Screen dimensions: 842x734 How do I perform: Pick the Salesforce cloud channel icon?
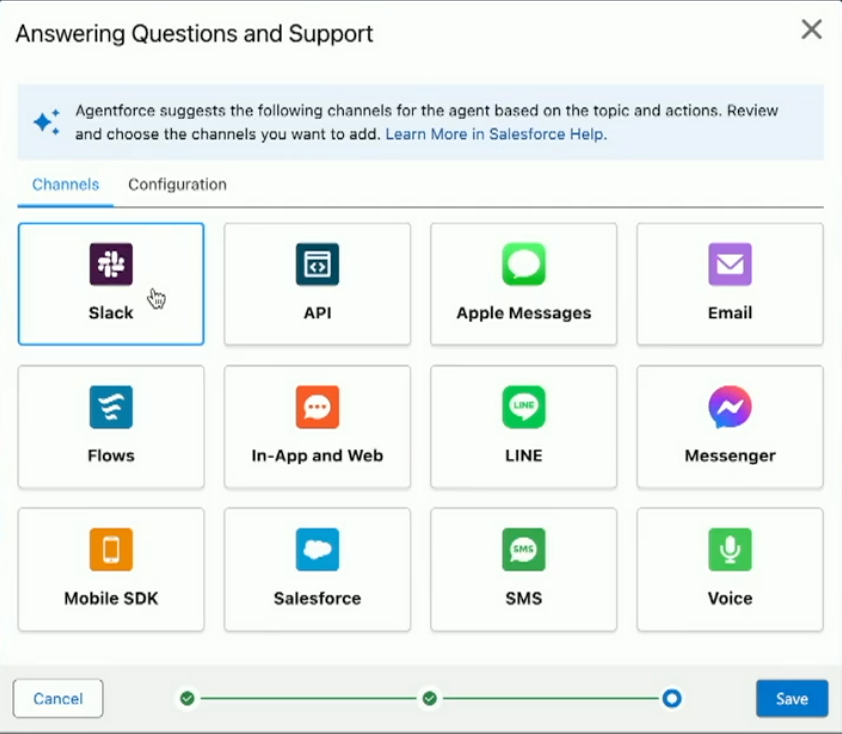click(x=317, y=549)
